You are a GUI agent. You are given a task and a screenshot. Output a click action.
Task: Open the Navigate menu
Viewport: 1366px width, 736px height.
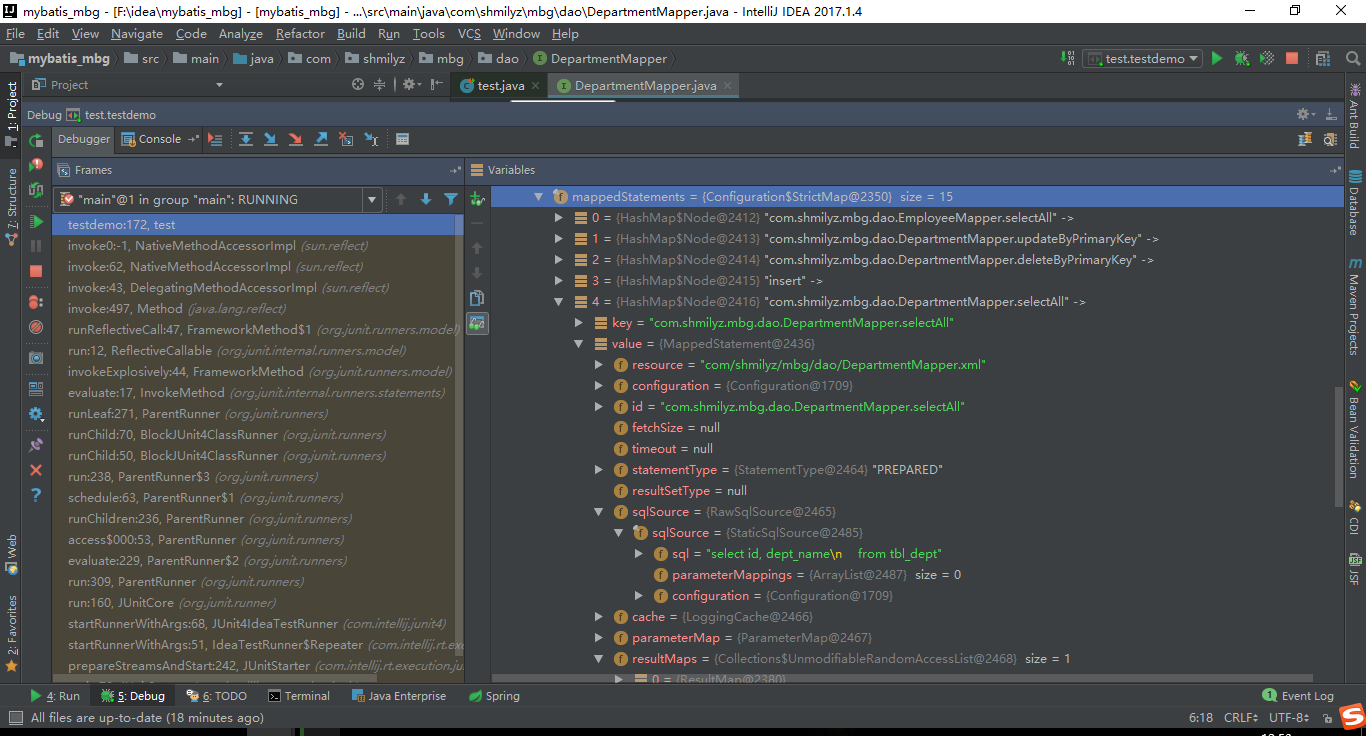click(136, 33)
